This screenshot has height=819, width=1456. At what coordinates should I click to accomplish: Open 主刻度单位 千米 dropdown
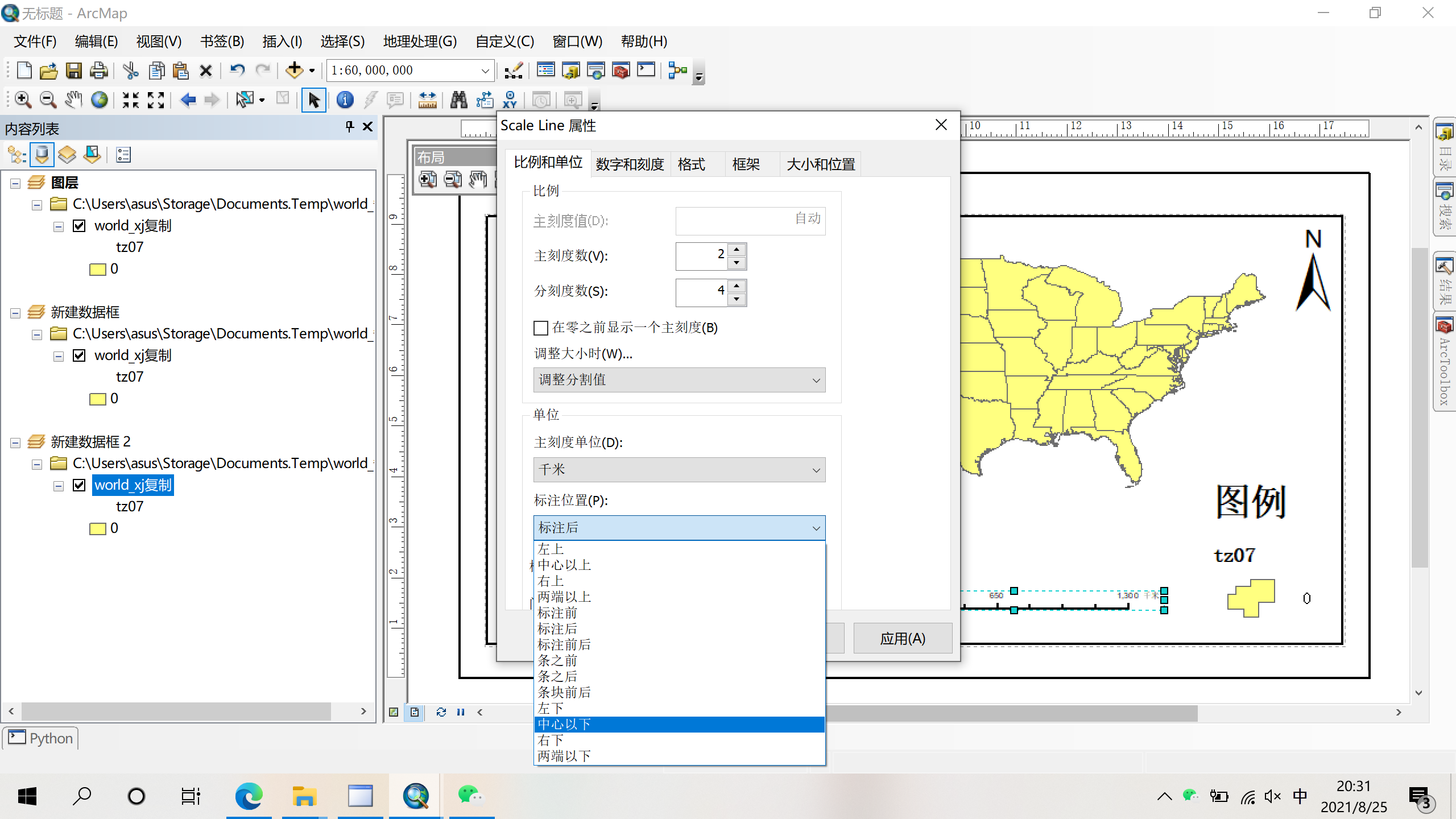pyautogui.click(x=679, y=470)
